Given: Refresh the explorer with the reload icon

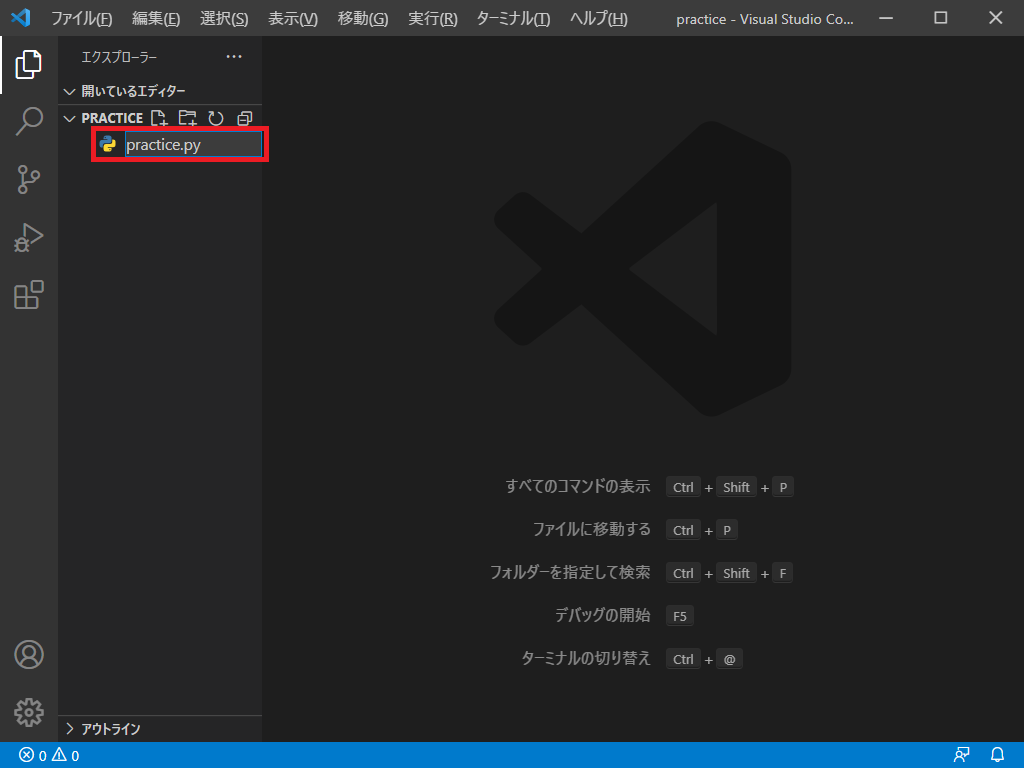Looking at the screenshot, I should (x=216, y=118).
